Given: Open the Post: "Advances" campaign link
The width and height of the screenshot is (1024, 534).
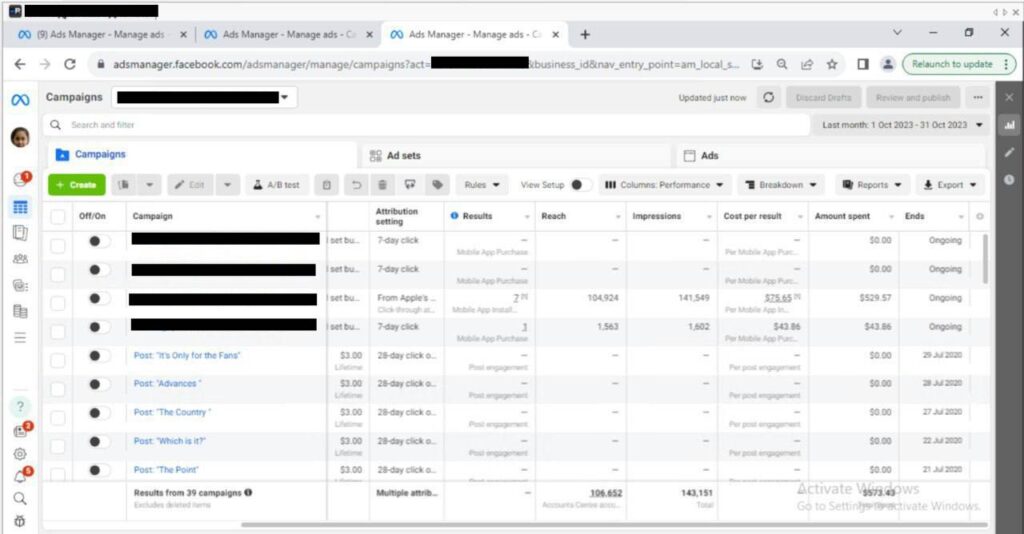Looking at the screenshot, I should point(167,384).
